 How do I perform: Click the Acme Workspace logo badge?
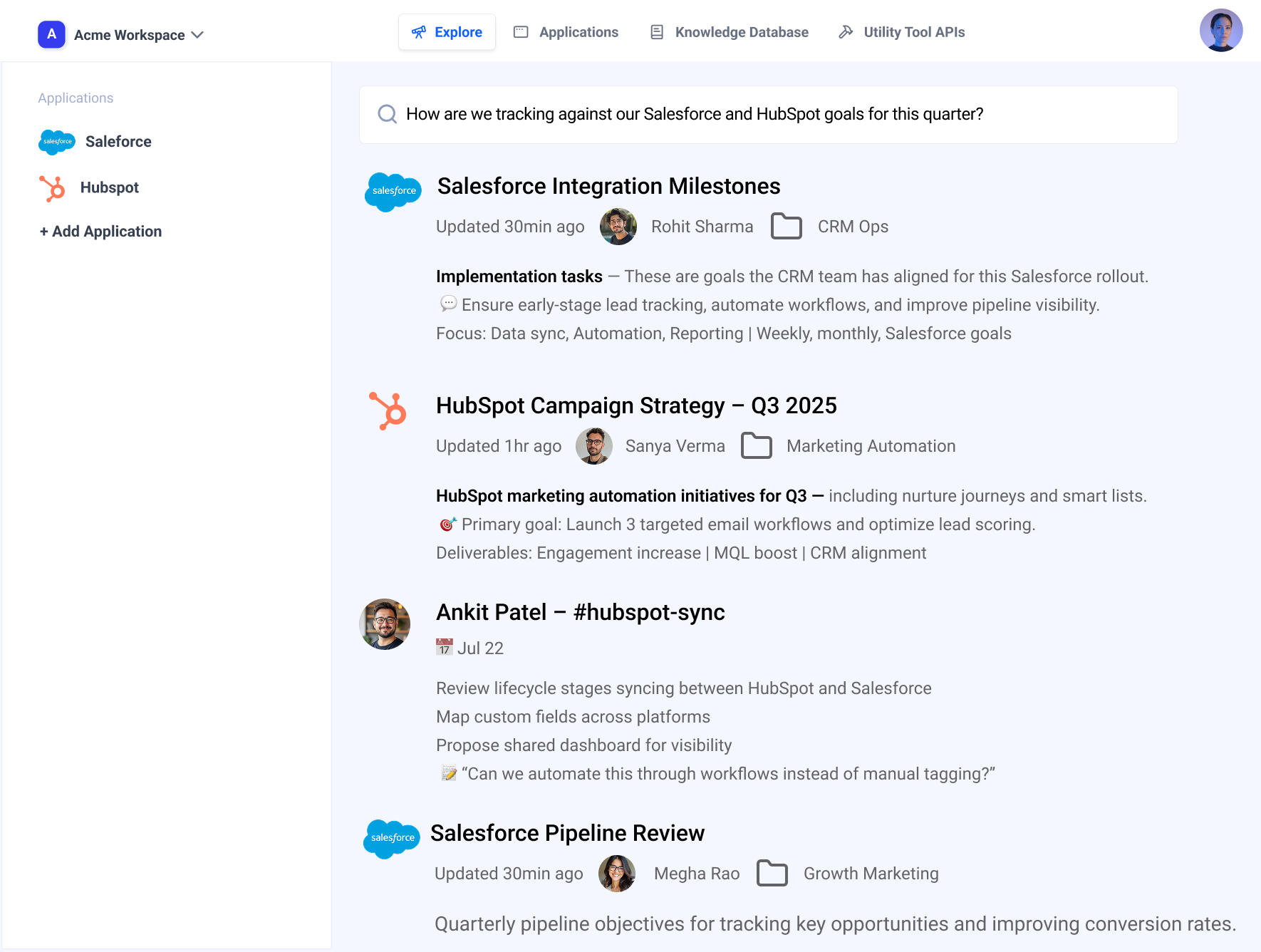point(51,34)
